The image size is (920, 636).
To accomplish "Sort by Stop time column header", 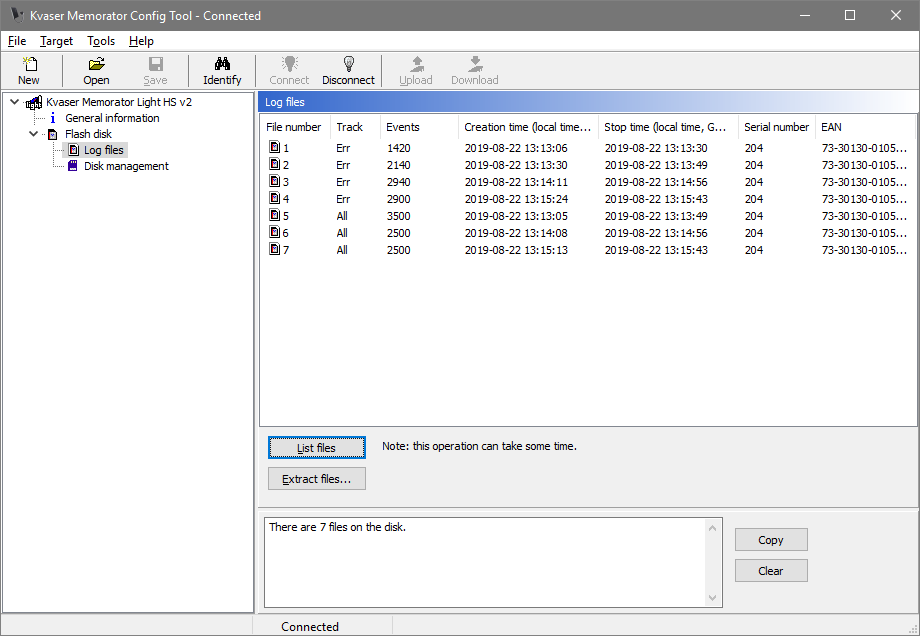I will point(668,127).
